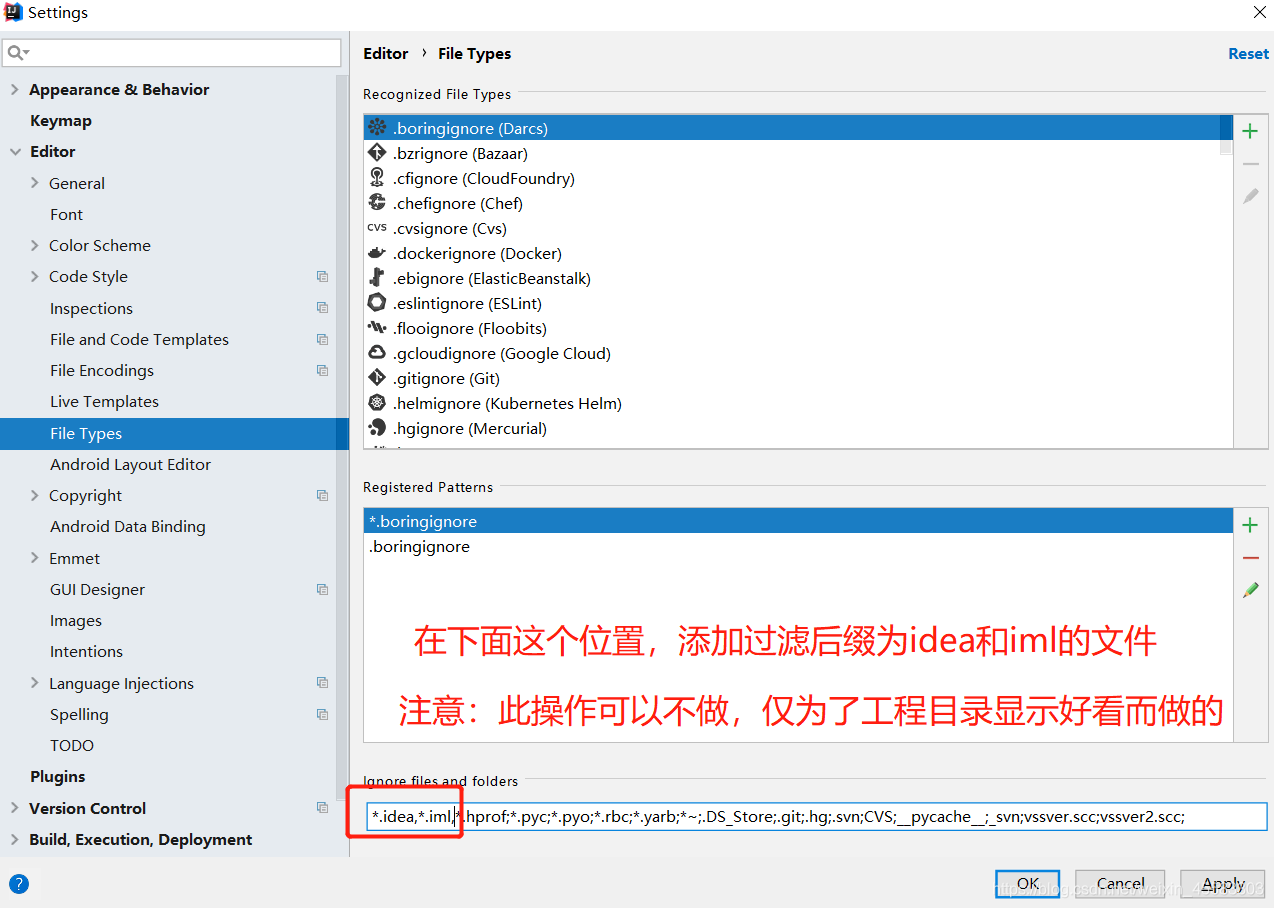This screenshot has width=1274, height=908.
Task: Expand Build, Execution, Deployment section
Action: coord(14,840)
